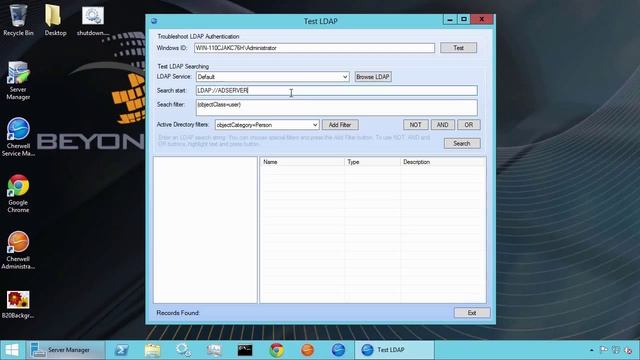Launch PowerShell from the taskbar
The image size is (640, 360).
[122, 350]
